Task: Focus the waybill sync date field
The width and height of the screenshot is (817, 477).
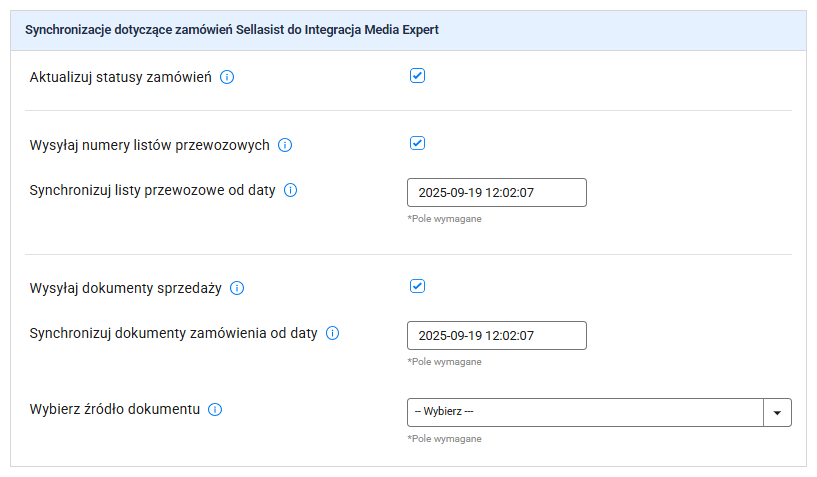Action: (497, 192)
